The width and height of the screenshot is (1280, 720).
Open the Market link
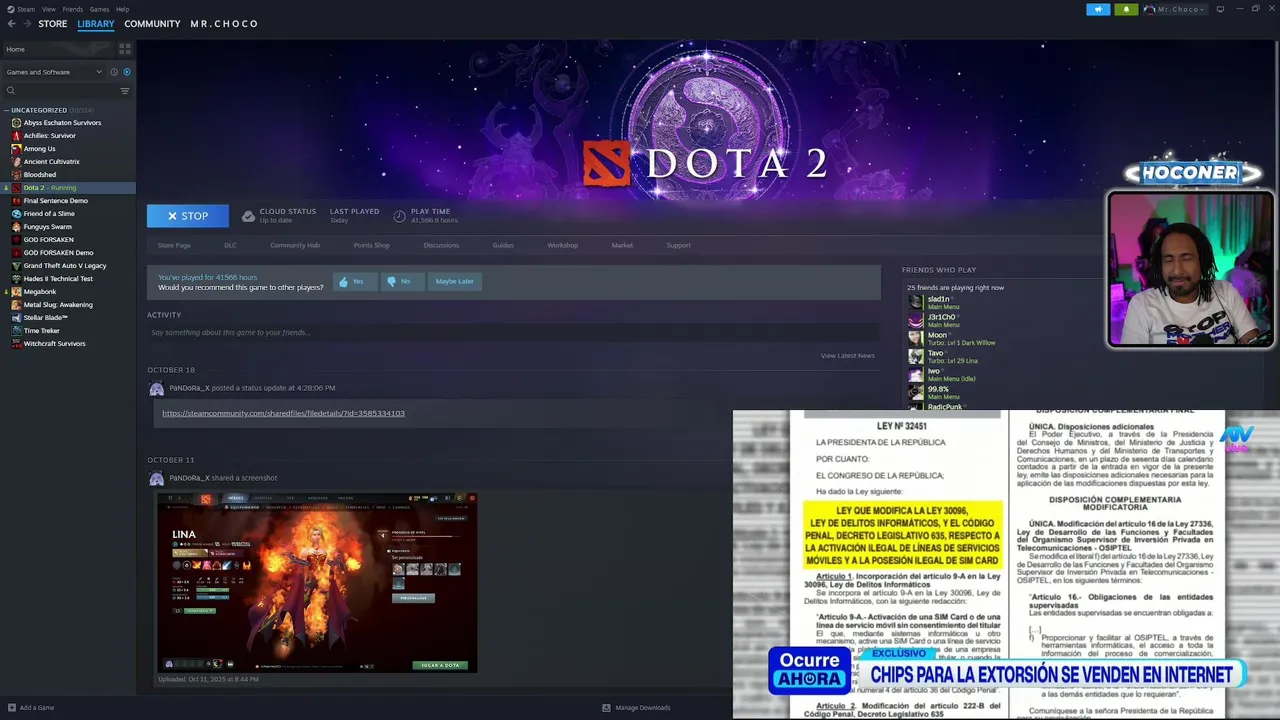(x=622, y=245)
